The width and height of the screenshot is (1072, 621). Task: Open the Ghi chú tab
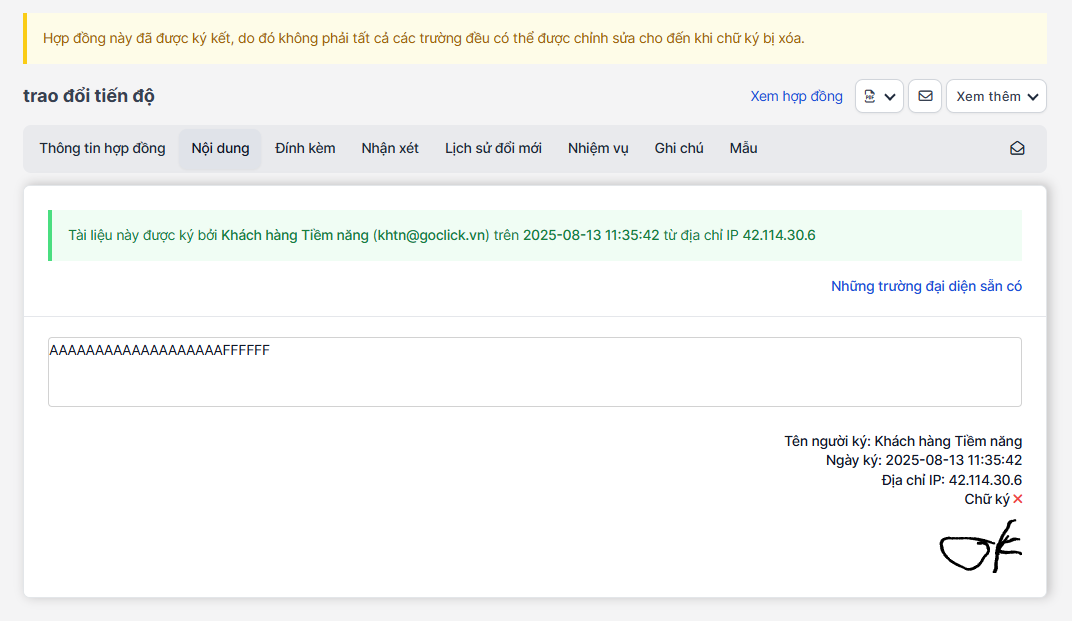[679, 148]
